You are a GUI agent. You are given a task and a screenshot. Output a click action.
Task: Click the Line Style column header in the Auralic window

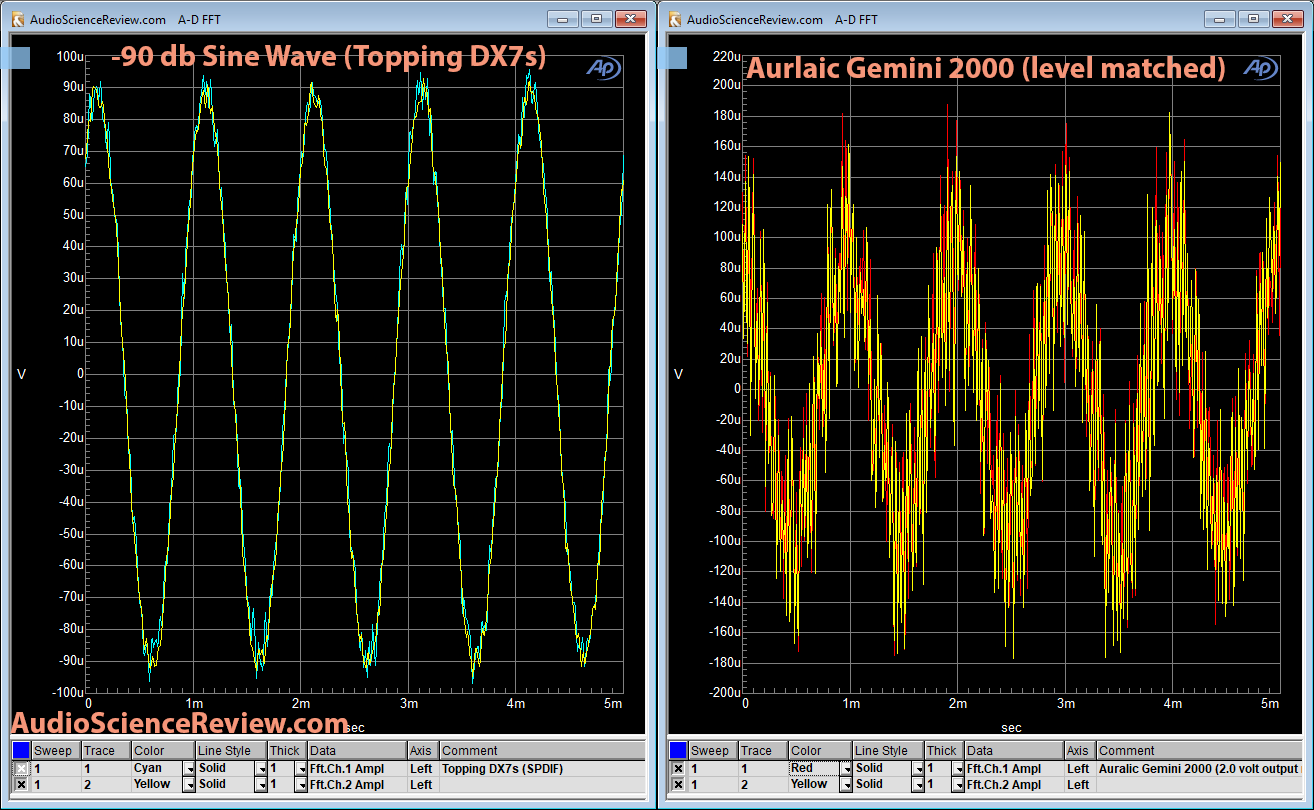click(888, 750)
